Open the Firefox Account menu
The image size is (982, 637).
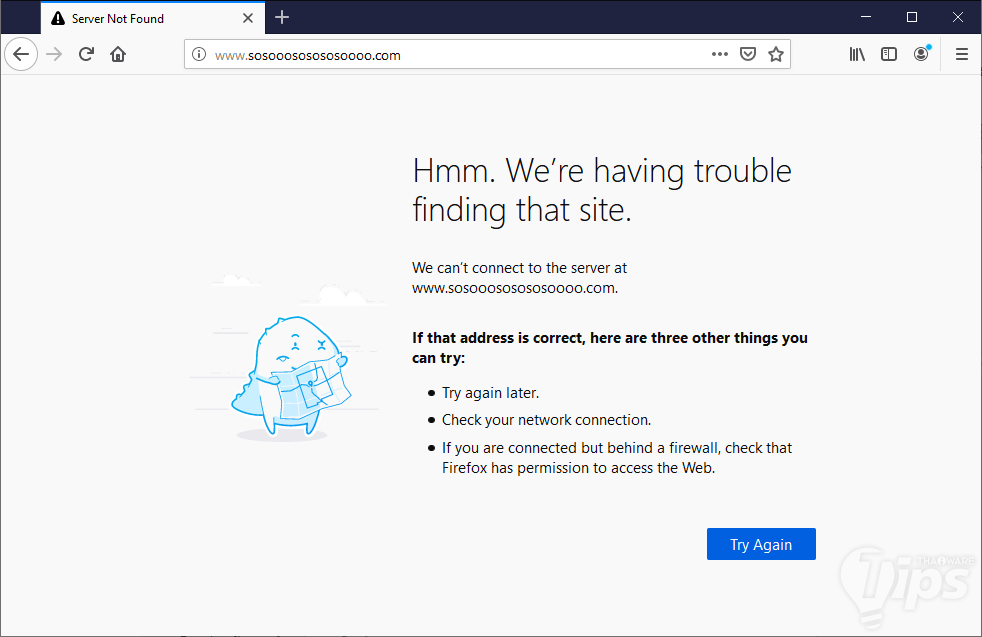pyautogui.click(x=921, y=55)
